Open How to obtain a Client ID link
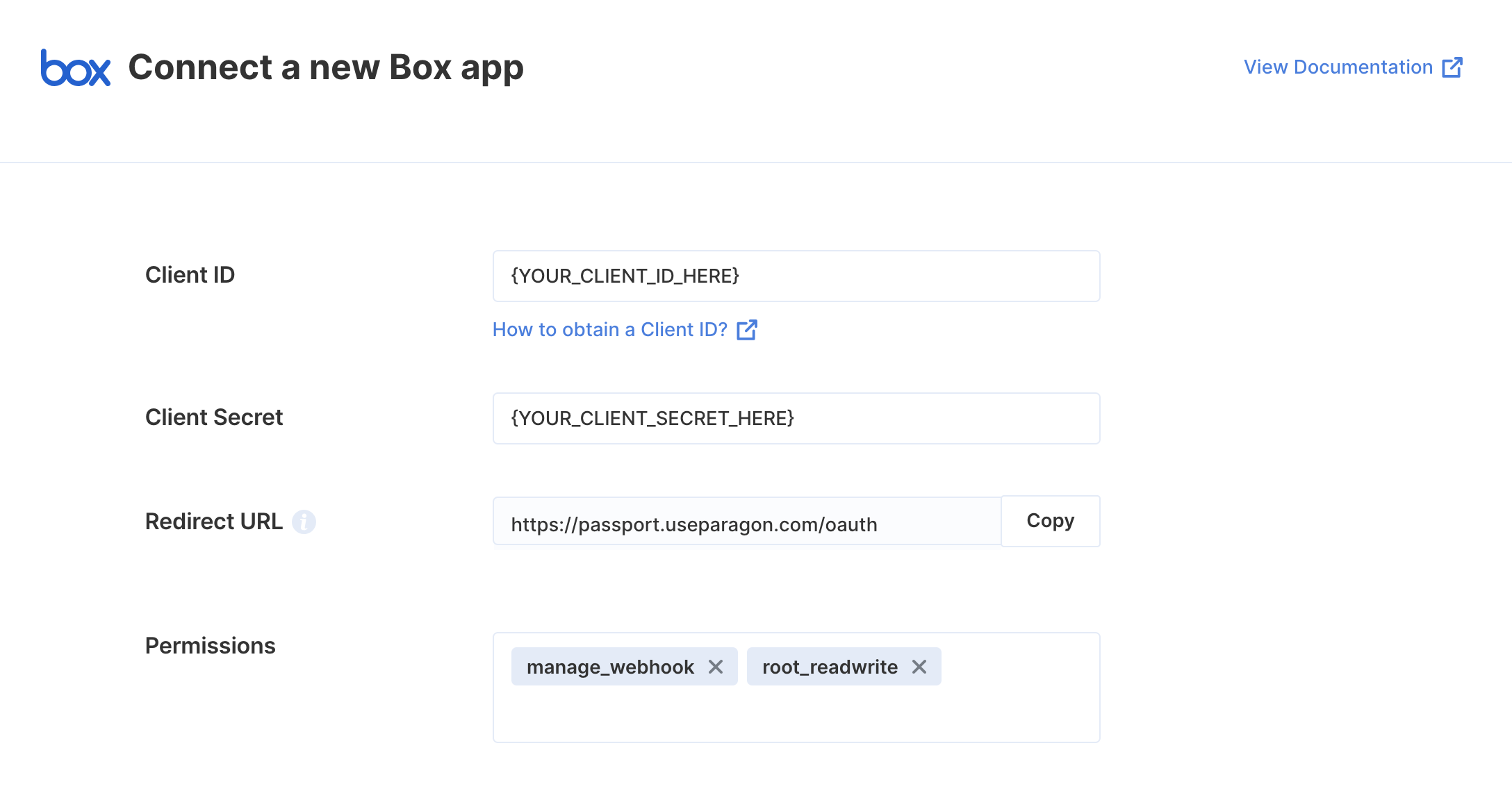 [x=625, y=329]
